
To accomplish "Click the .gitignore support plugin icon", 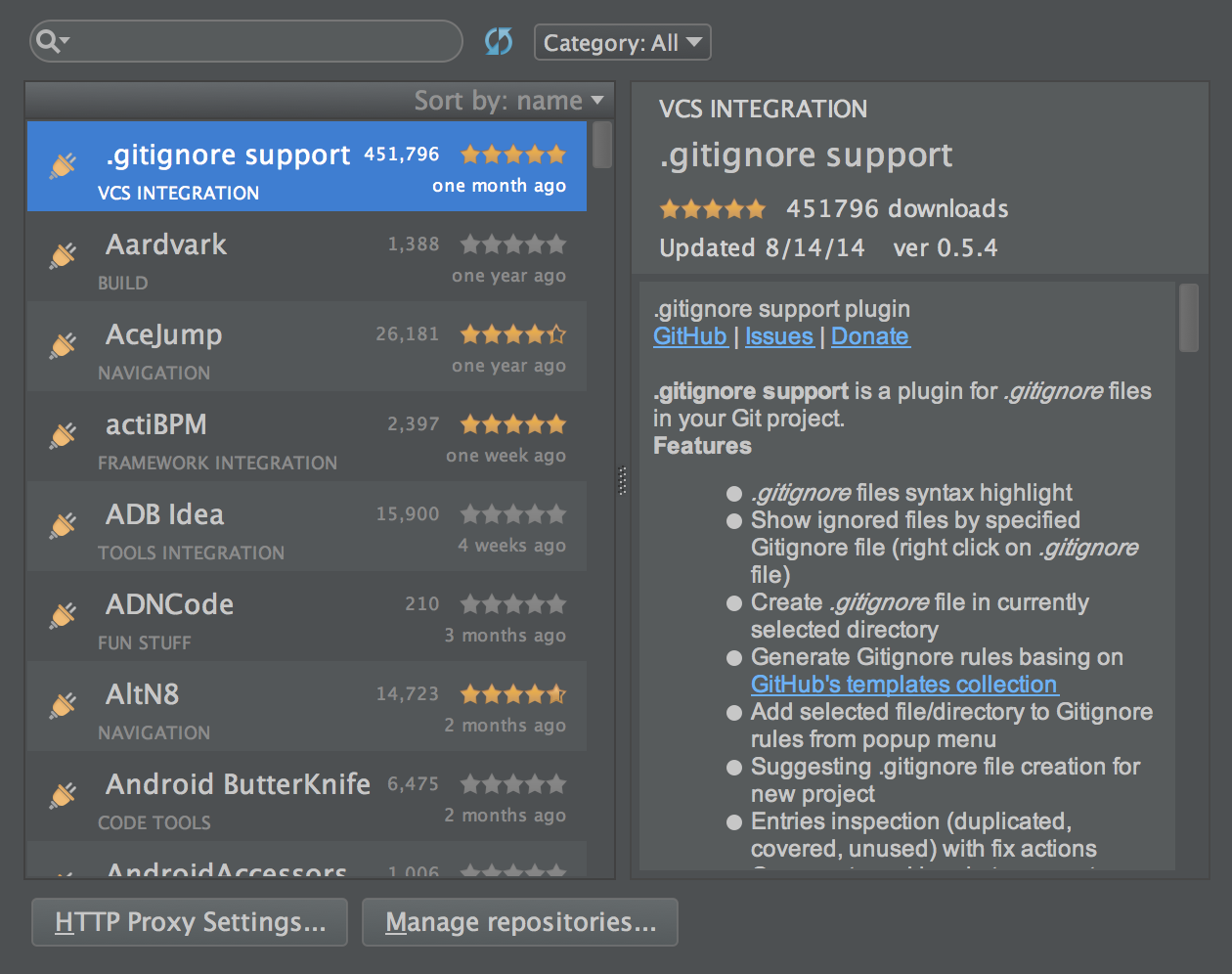I will 64,165.
